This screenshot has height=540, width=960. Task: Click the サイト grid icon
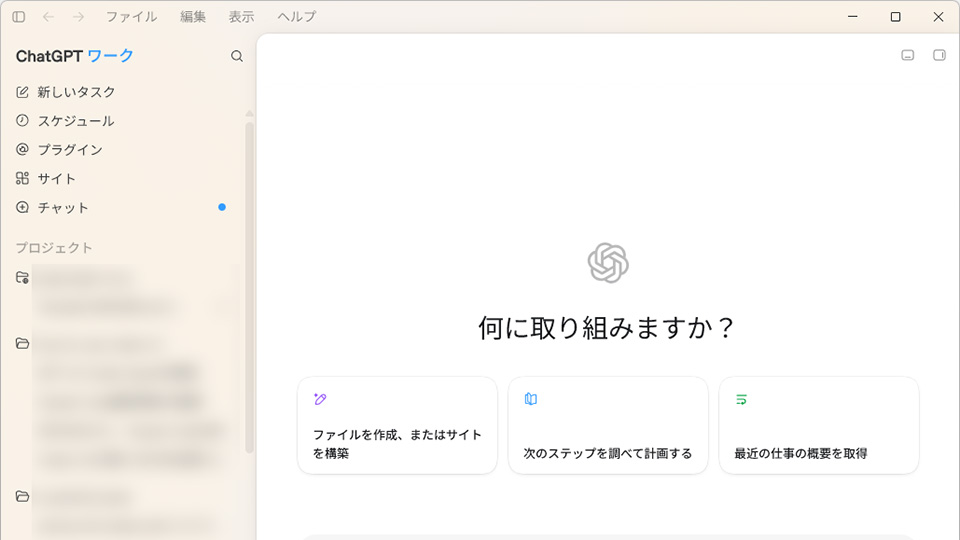[22, 178]
